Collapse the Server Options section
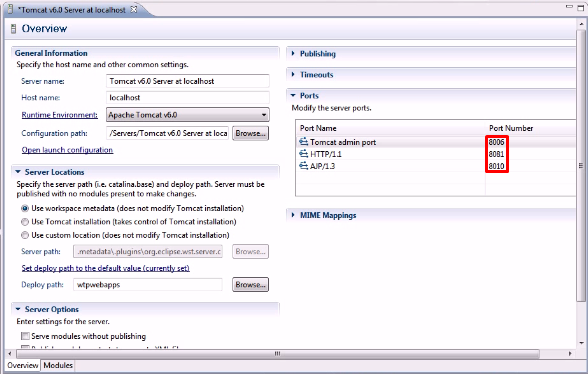 point(18,309)
